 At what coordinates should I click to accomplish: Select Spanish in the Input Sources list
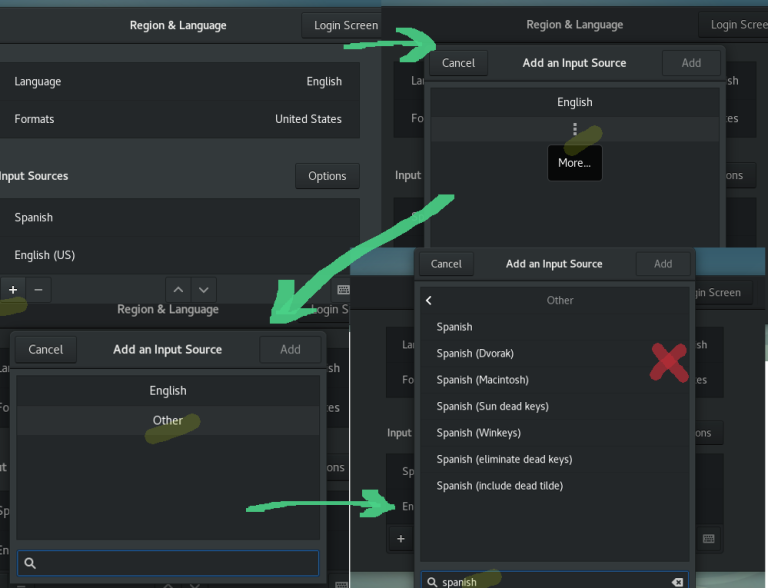point(178,218)
